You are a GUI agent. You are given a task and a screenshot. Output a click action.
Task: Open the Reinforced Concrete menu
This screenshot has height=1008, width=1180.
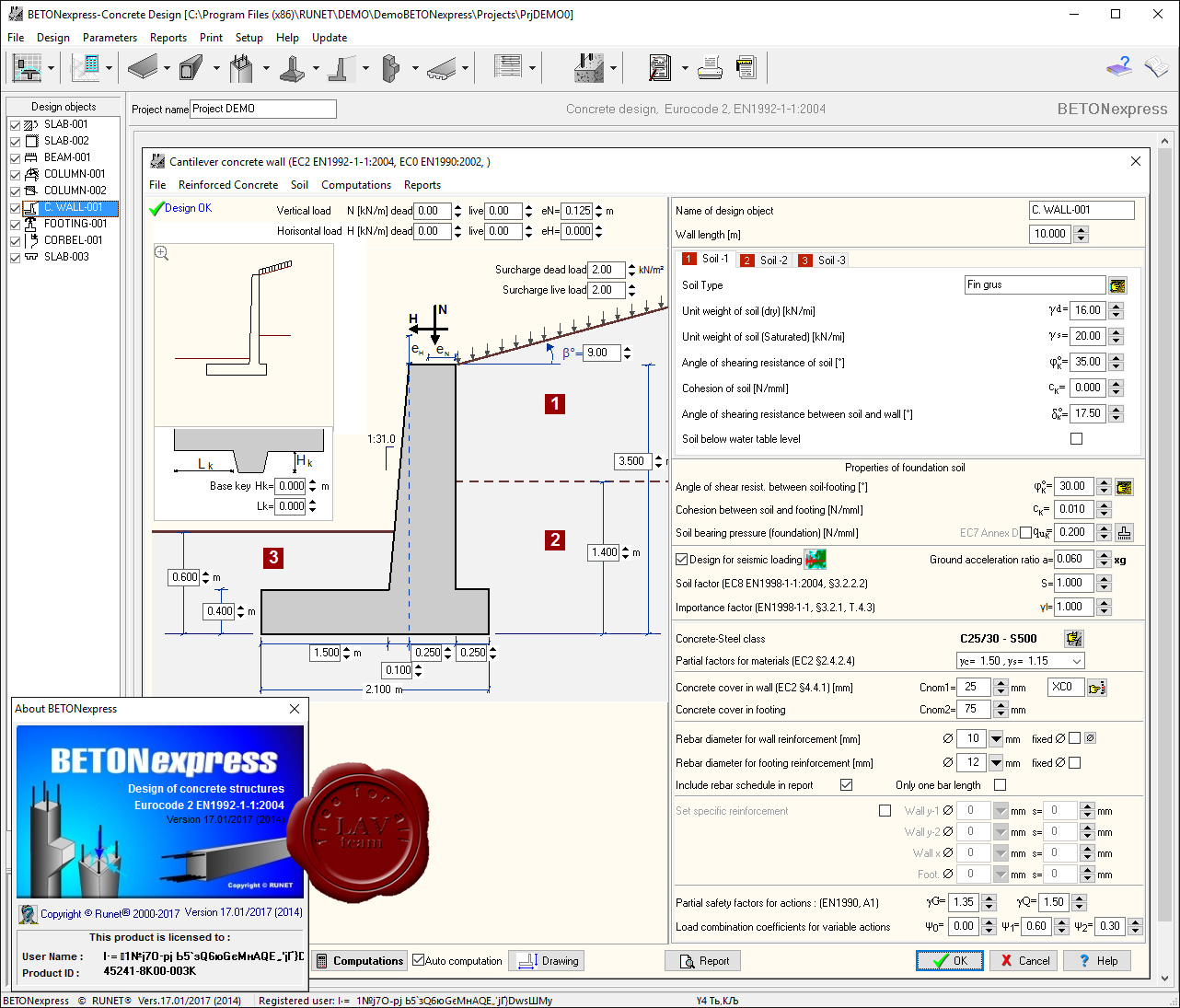tap(228, 185)
